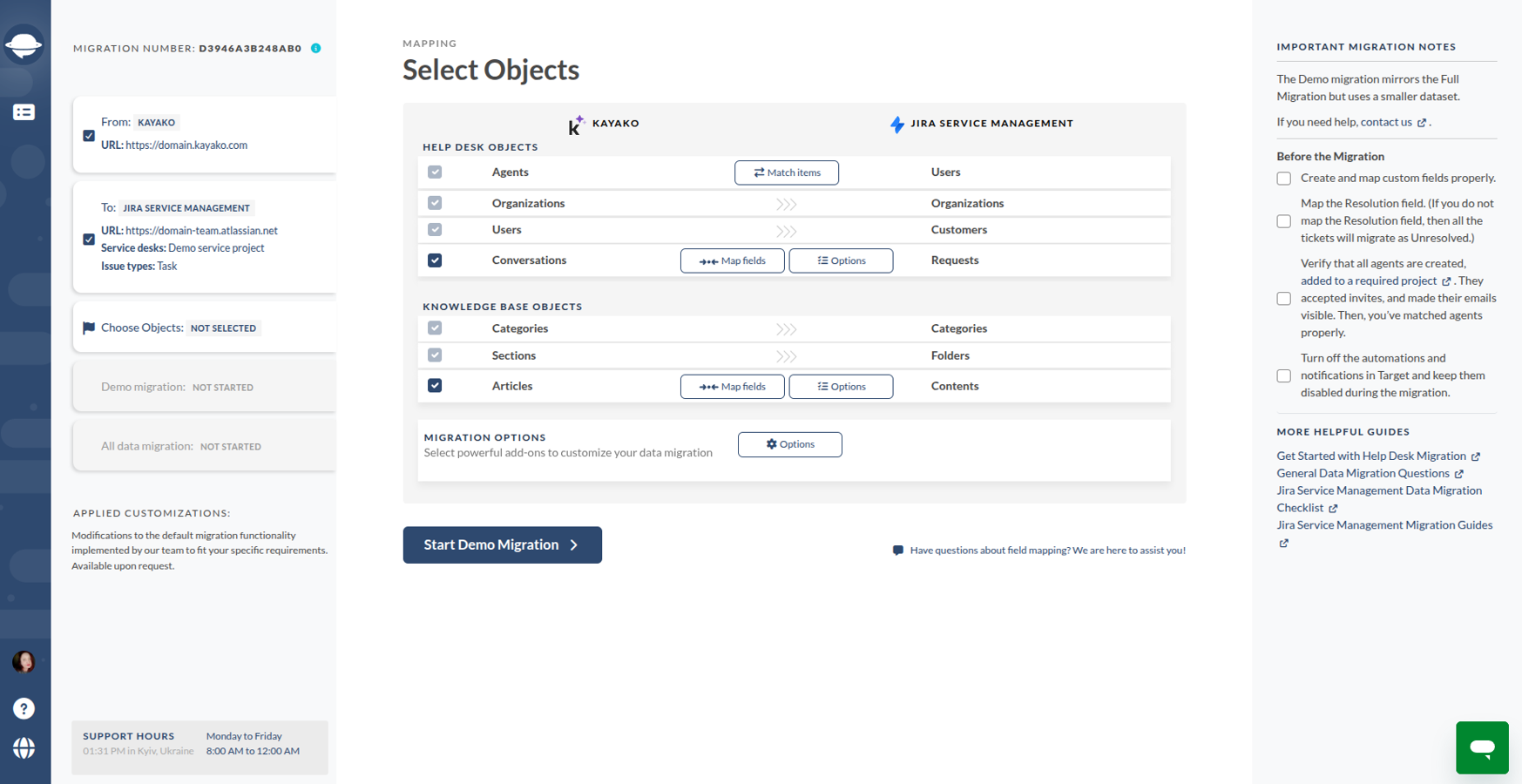
Task: Open the migration list icon in sidebar
Action: (x=24, y=112)
